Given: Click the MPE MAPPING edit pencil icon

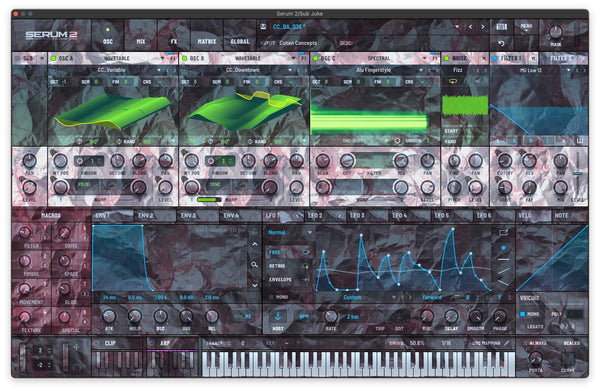Looking at the screenshot, I should click(x=507, y=343).
